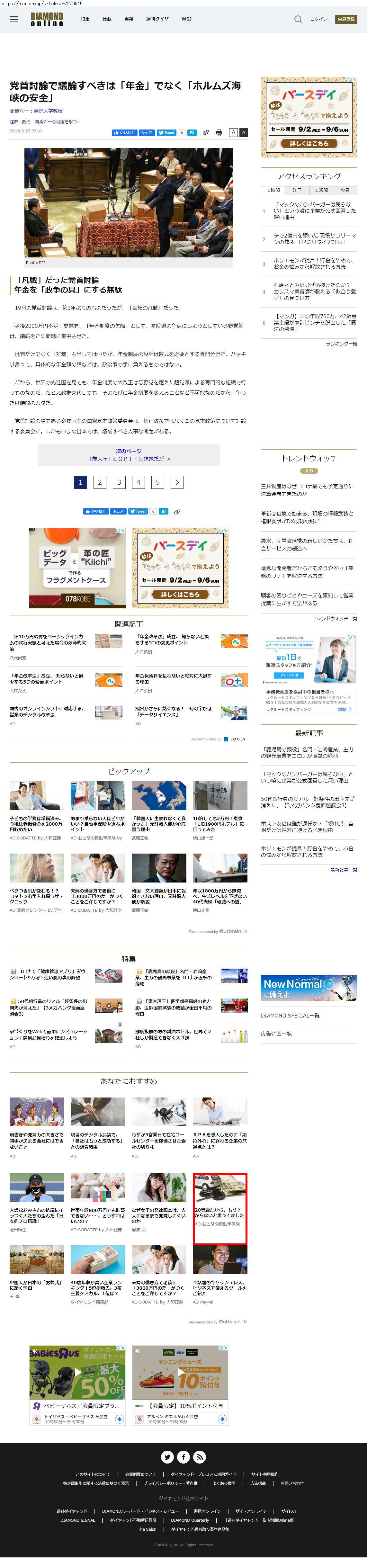Open the 経済・政治 category link

point(20,122)
